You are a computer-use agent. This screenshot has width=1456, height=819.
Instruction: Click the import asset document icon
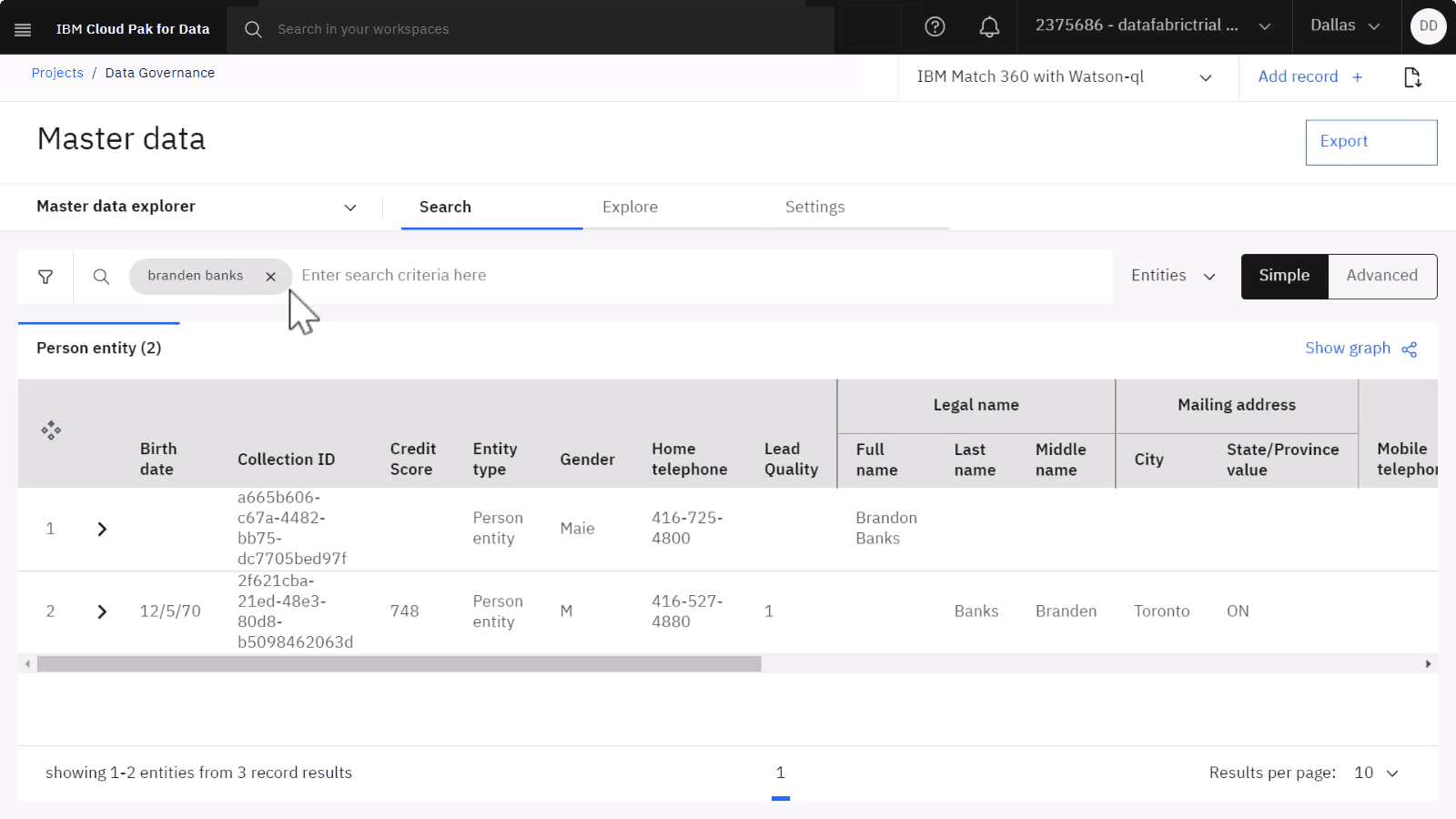point(1412,77)
